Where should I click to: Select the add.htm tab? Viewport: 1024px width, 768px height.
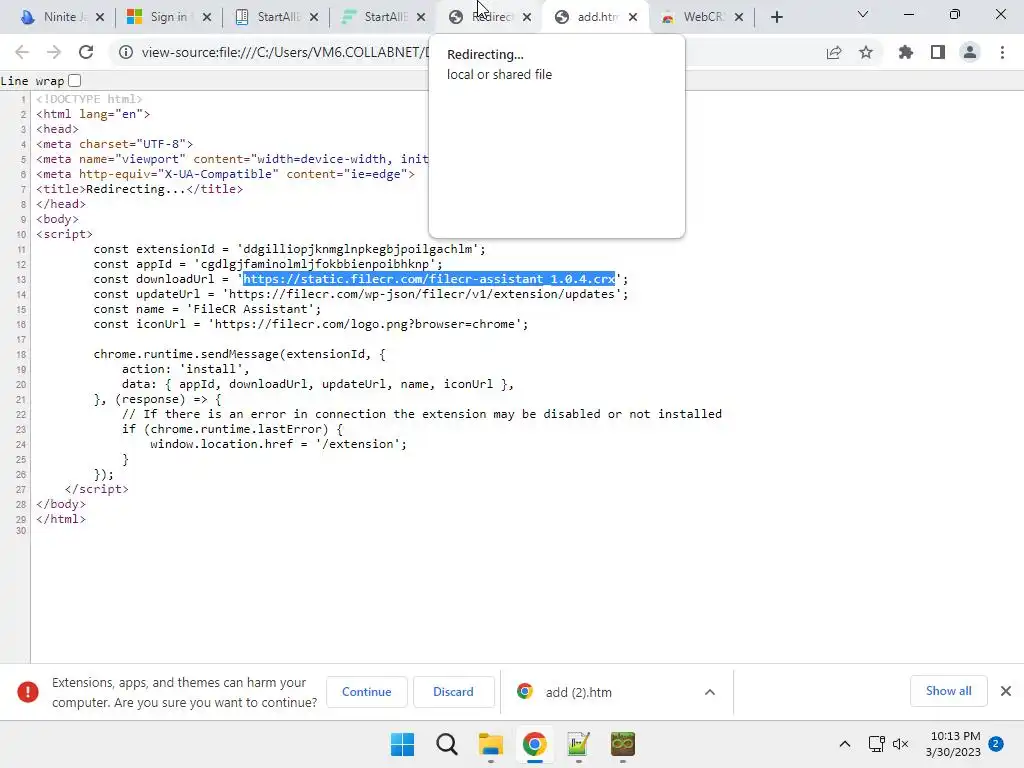[x=596, y=17]
